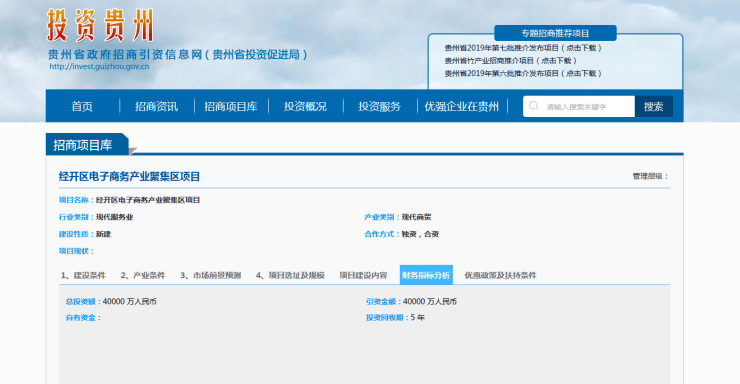Click the 合作方式 value 独资，合资

pyautogui.click(x=420, y=234)
